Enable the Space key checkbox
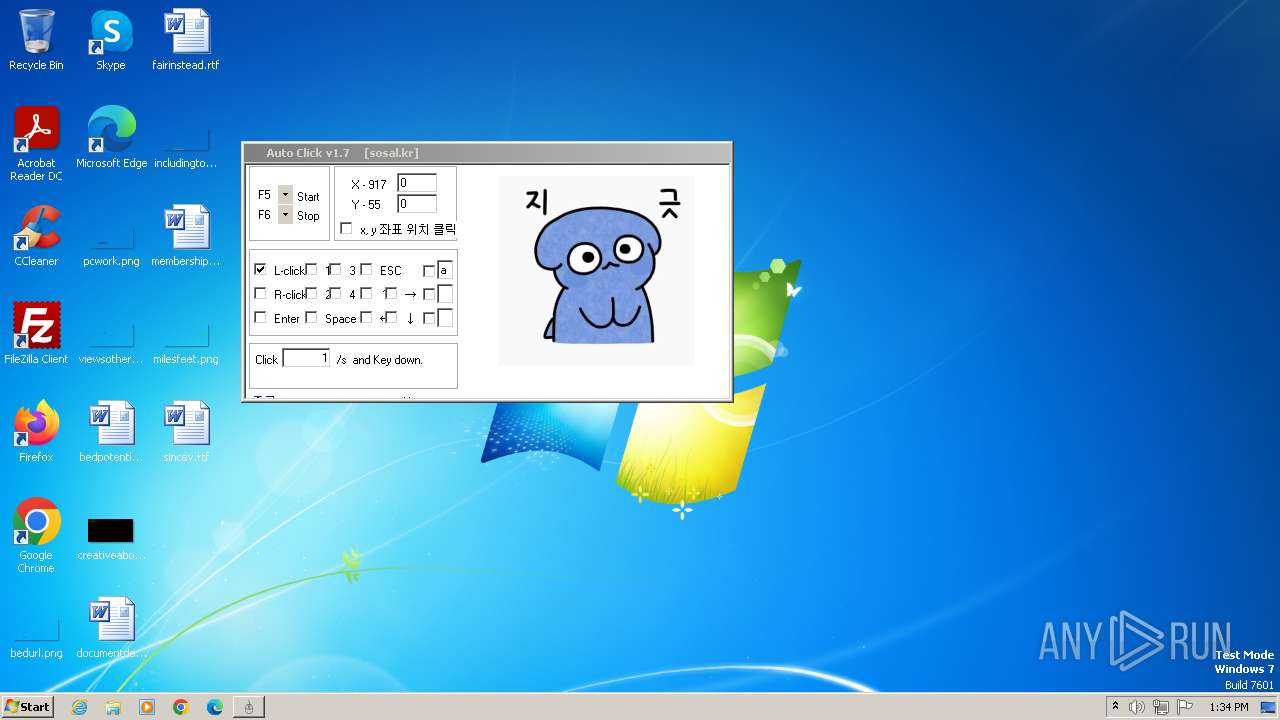This screenshot has height=720, width=1280. click(x=311, y=318)
